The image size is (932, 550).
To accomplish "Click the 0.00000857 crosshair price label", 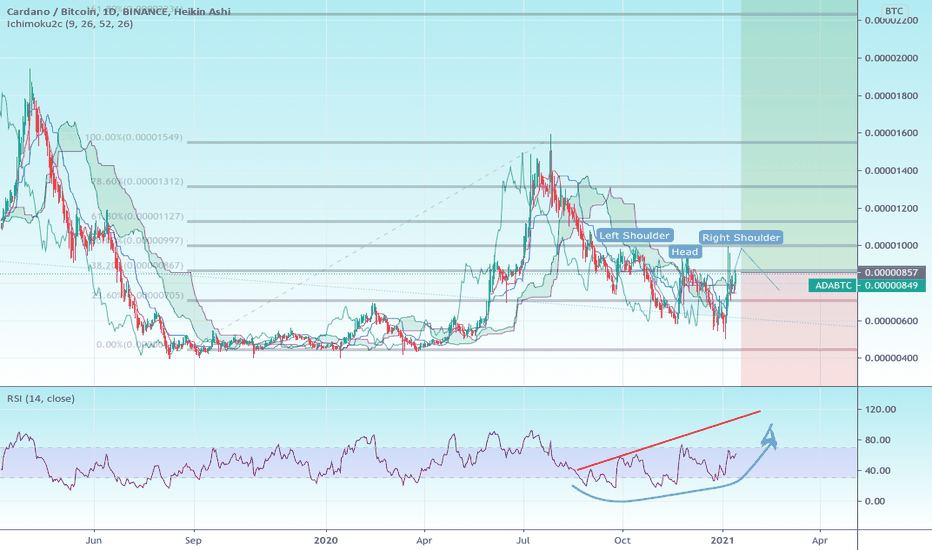I will (892, 272).
